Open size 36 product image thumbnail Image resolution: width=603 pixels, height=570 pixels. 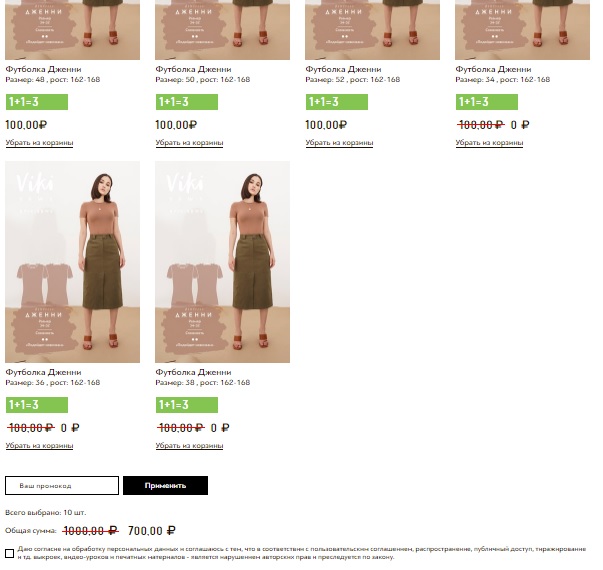click(72, 262)
